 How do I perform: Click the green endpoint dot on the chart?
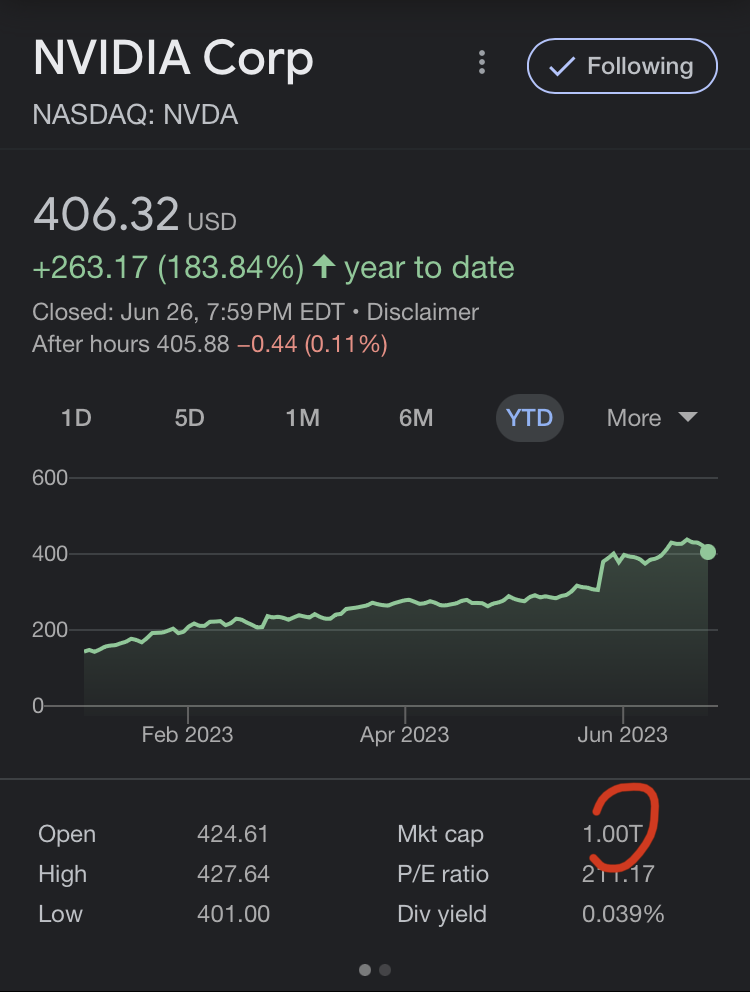tap(708, 552)
